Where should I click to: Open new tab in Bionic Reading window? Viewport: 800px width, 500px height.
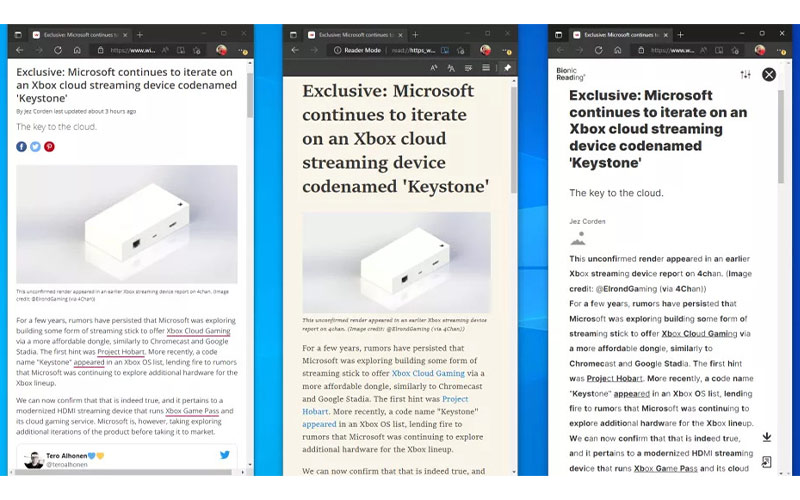tap(681, 35)
